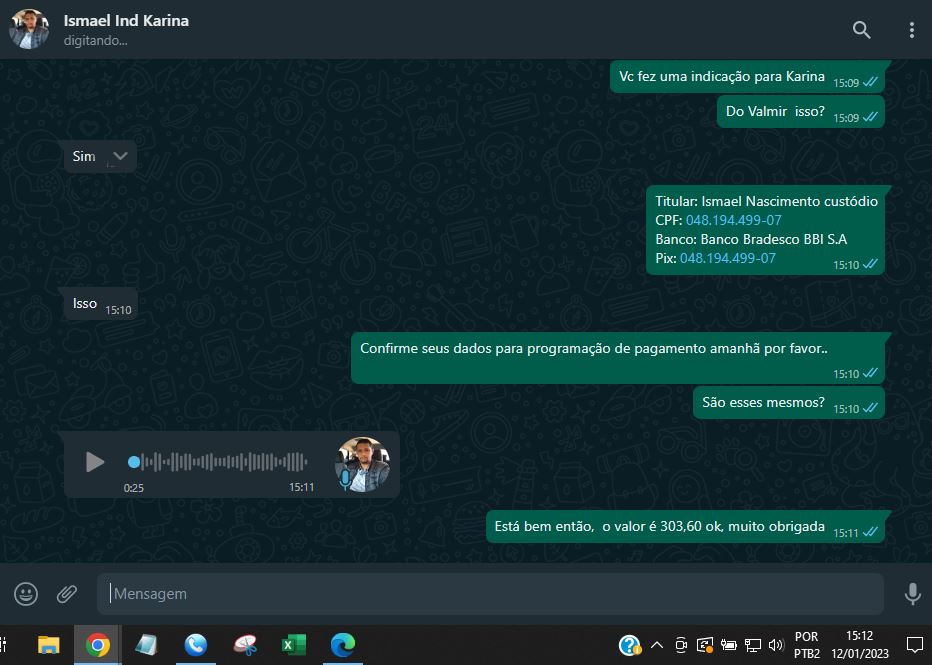Open Excel from the taskbar
The image size is (932, 665).
click(x=293, y=645)
